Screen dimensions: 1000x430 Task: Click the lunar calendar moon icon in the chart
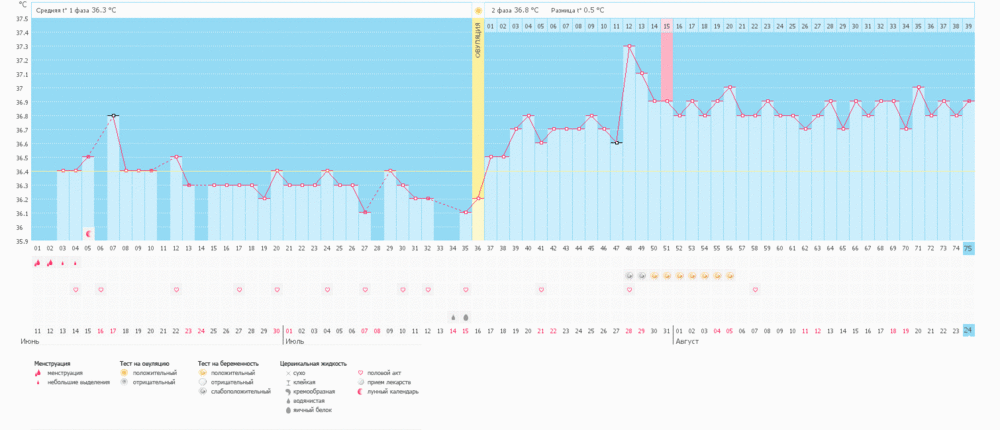[88, 233]
